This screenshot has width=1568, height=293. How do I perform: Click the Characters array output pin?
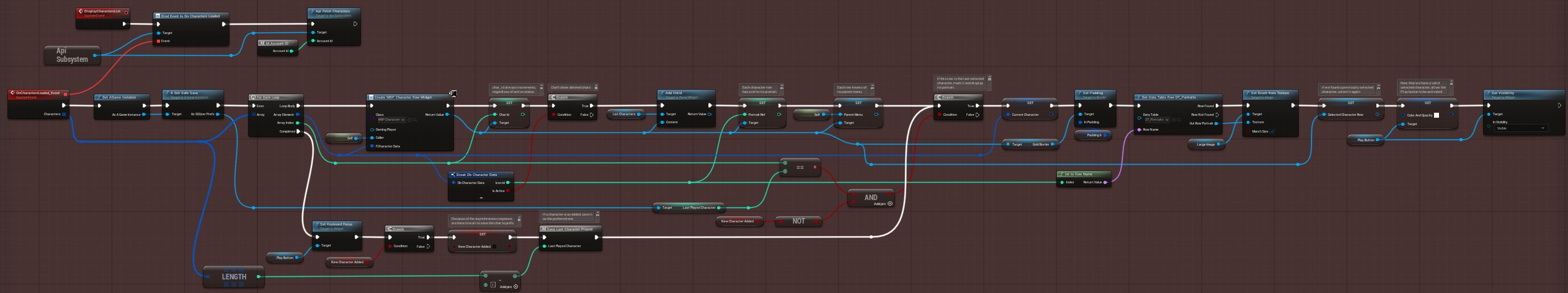point(64,114)
